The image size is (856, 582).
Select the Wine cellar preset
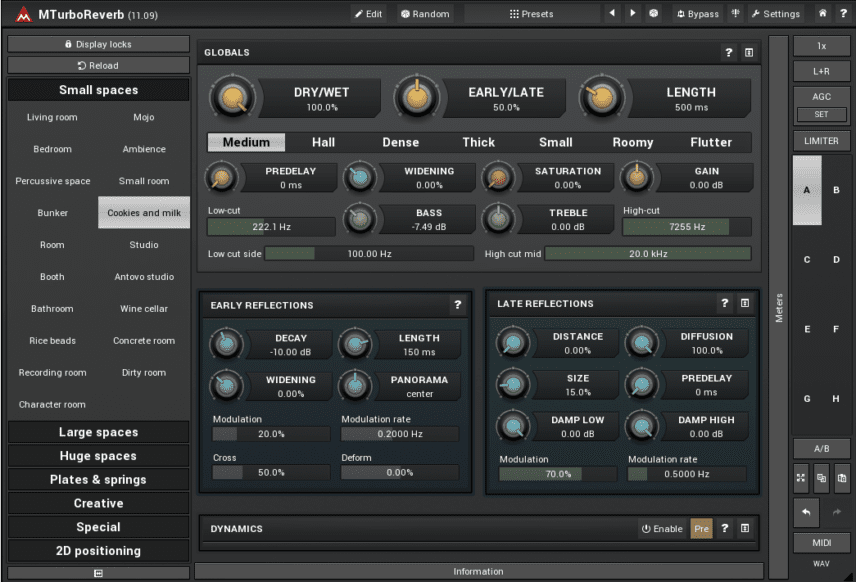(x=144, y=308)
